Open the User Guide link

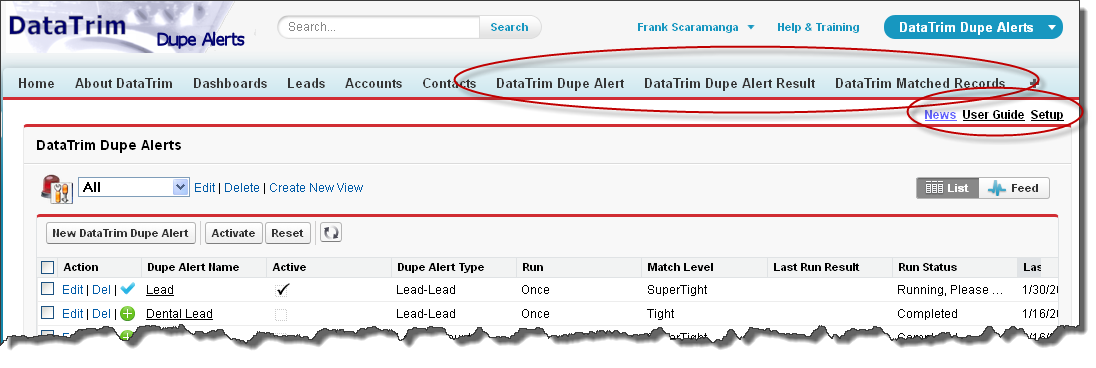(x=993, y=115)
